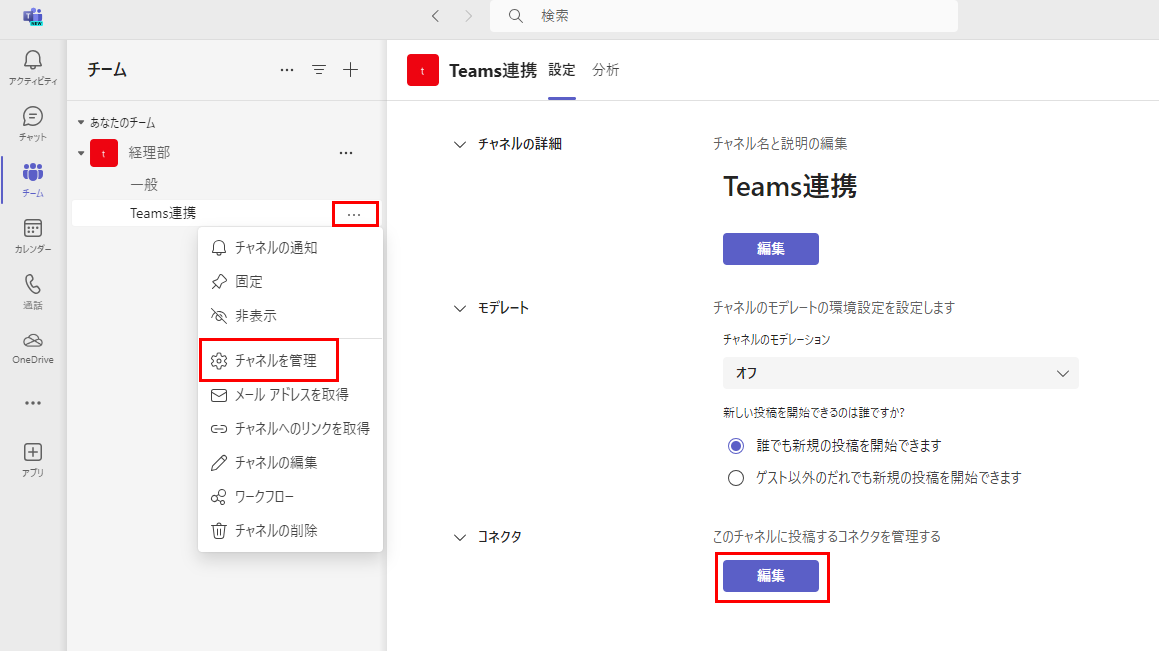Select 非表示 to hide channel
The width and height of the screenshot is (1159, 651).
(290, 316)
